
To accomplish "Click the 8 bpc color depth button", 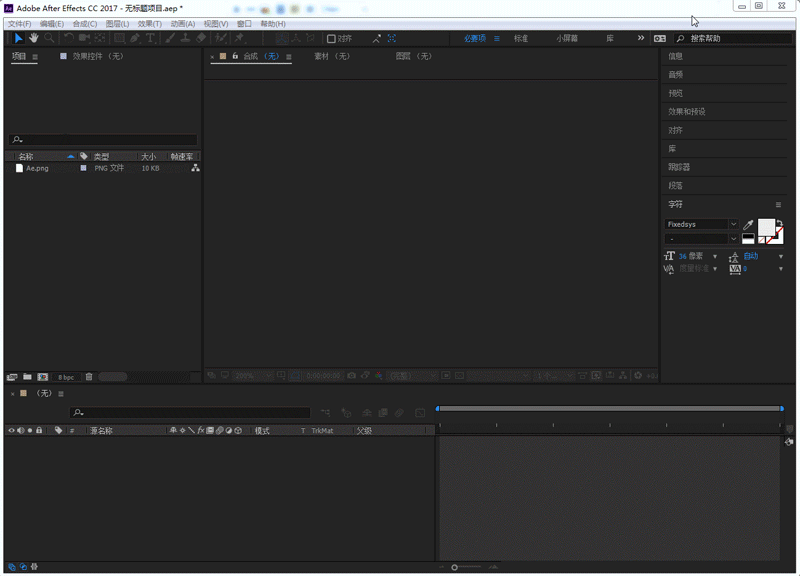I will (x=66, y=377).
